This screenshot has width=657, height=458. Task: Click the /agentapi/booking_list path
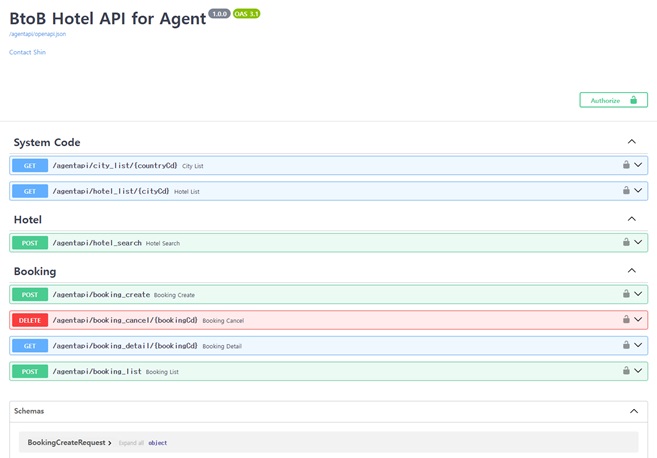97,371
